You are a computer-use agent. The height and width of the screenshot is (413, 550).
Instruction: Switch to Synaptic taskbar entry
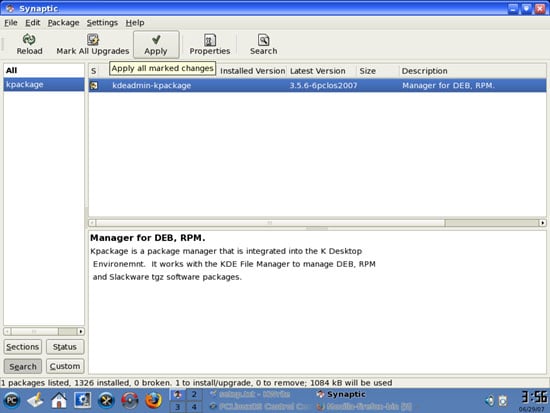[342, 394]
